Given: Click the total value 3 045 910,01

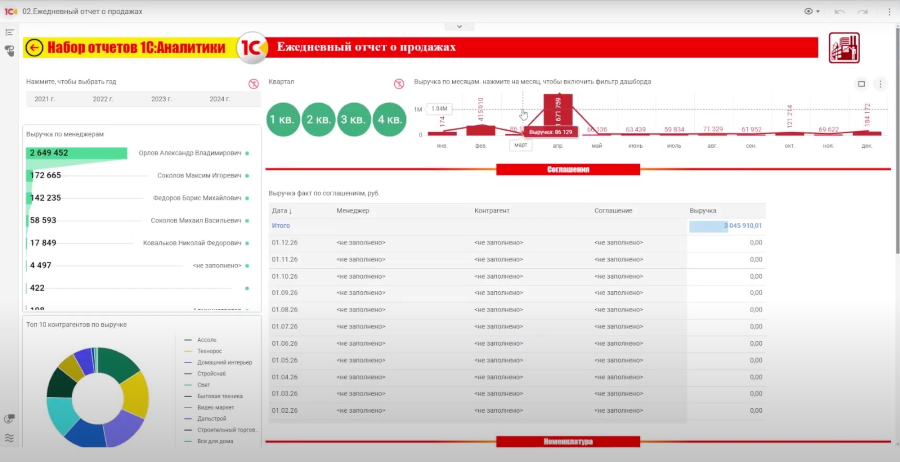Looking at the screenshot, I should 743,226.
